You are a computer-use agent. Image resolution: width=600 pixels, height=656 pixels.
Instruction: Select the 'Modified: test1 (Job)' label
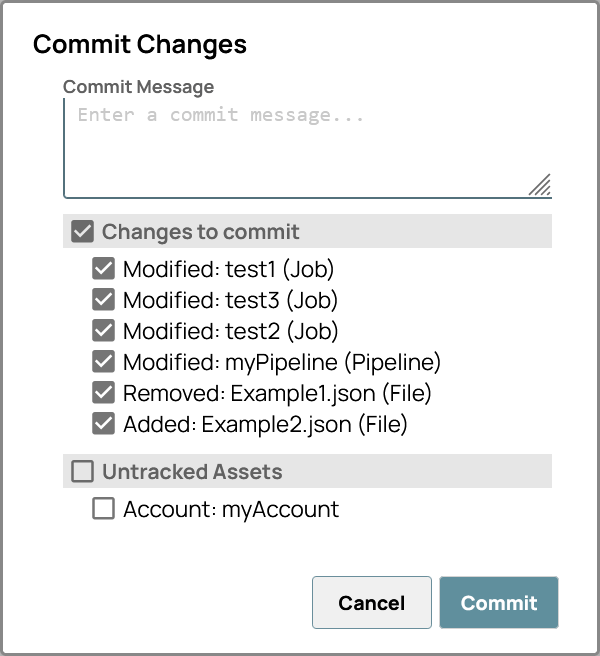point(228,269)
